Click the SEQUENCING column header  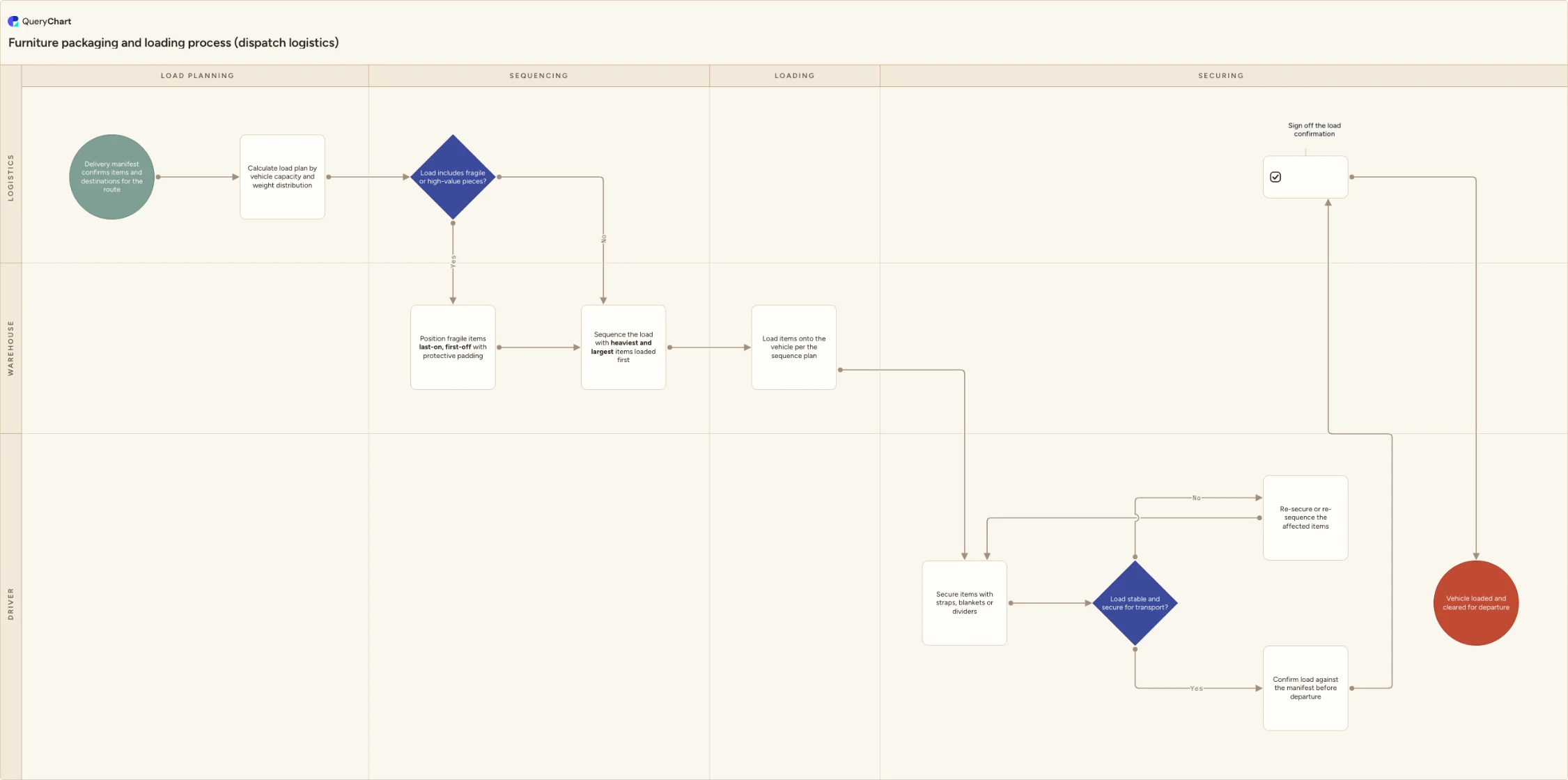(x=539, y=76)
